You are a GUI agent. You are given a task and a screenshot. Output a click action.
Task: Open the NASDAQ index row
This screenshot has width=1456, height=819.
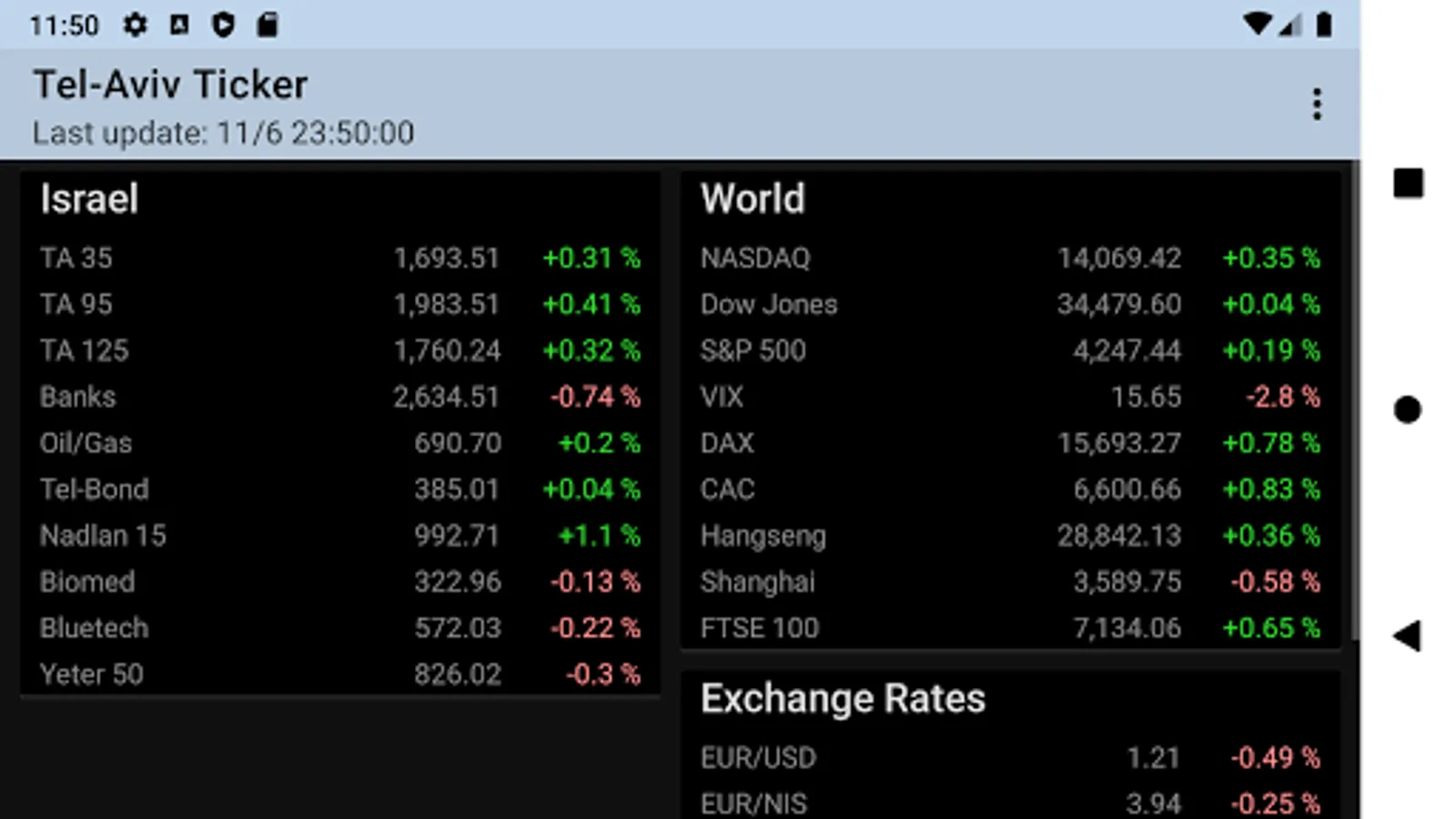[x=1009, y=258]
